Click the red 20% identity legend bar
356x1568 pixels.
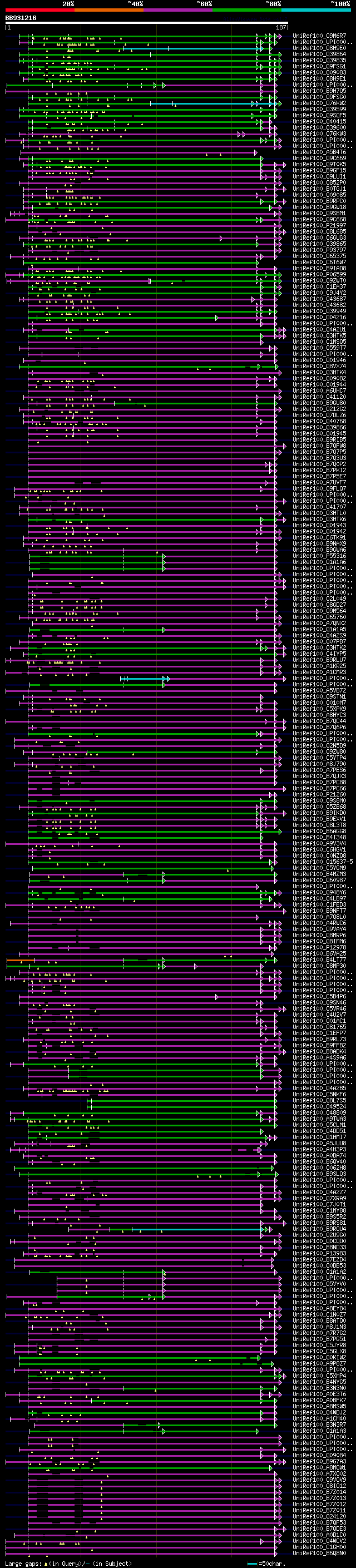click(39, 10)
